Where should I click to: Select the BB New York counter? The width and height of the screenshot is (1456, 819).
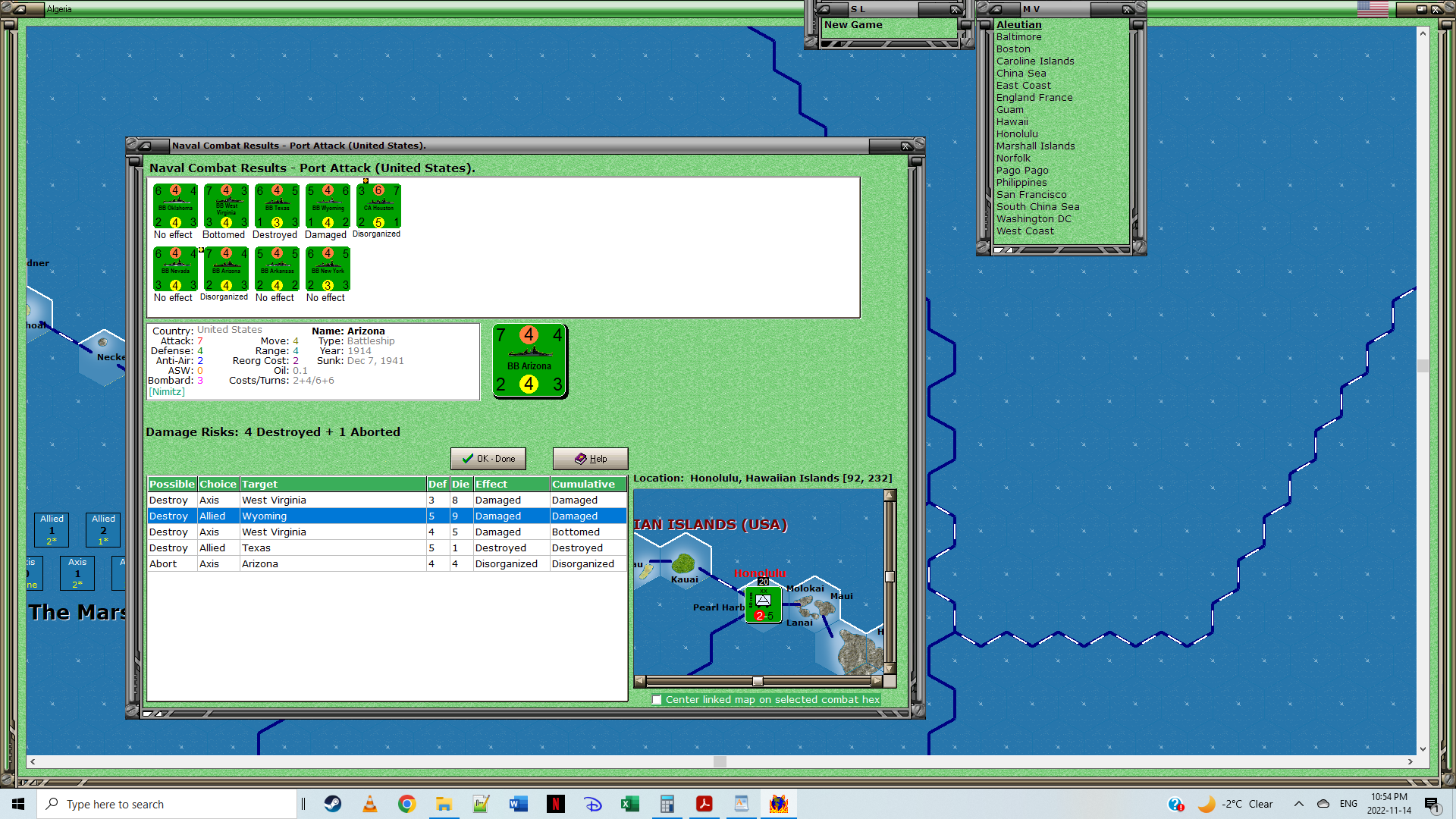tap(328, 268)
